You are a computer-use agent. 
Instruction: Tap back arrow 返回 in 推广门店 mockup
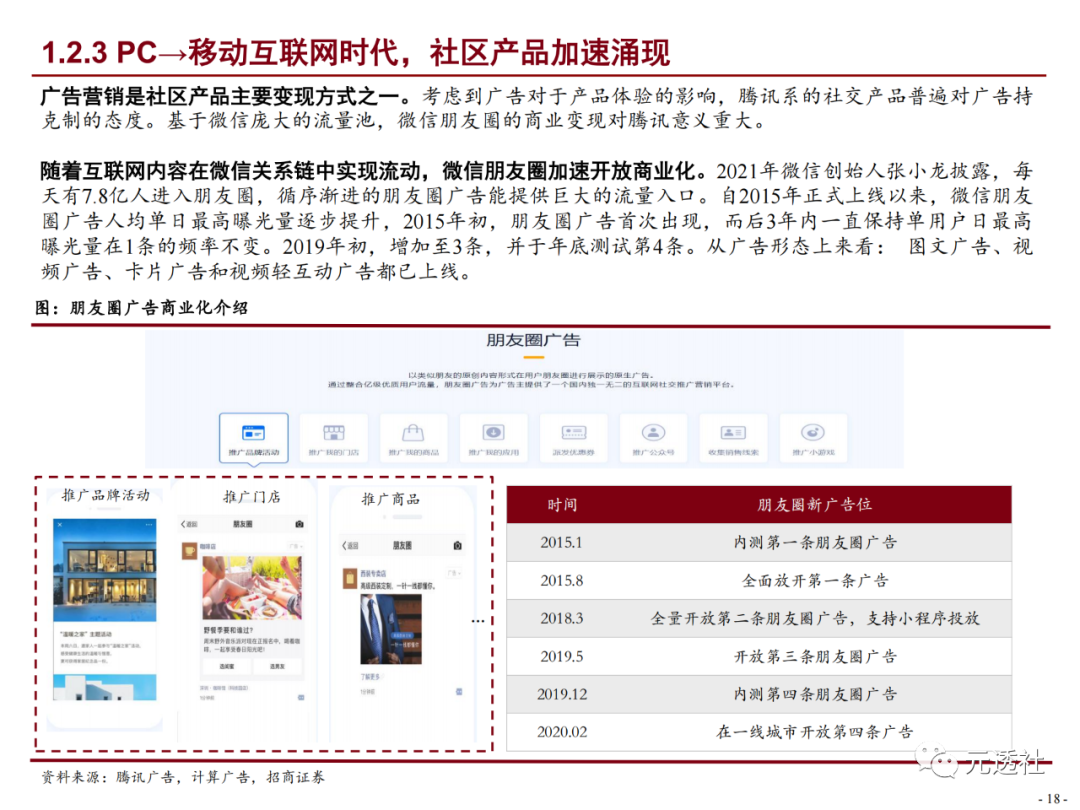pos(189,524)
